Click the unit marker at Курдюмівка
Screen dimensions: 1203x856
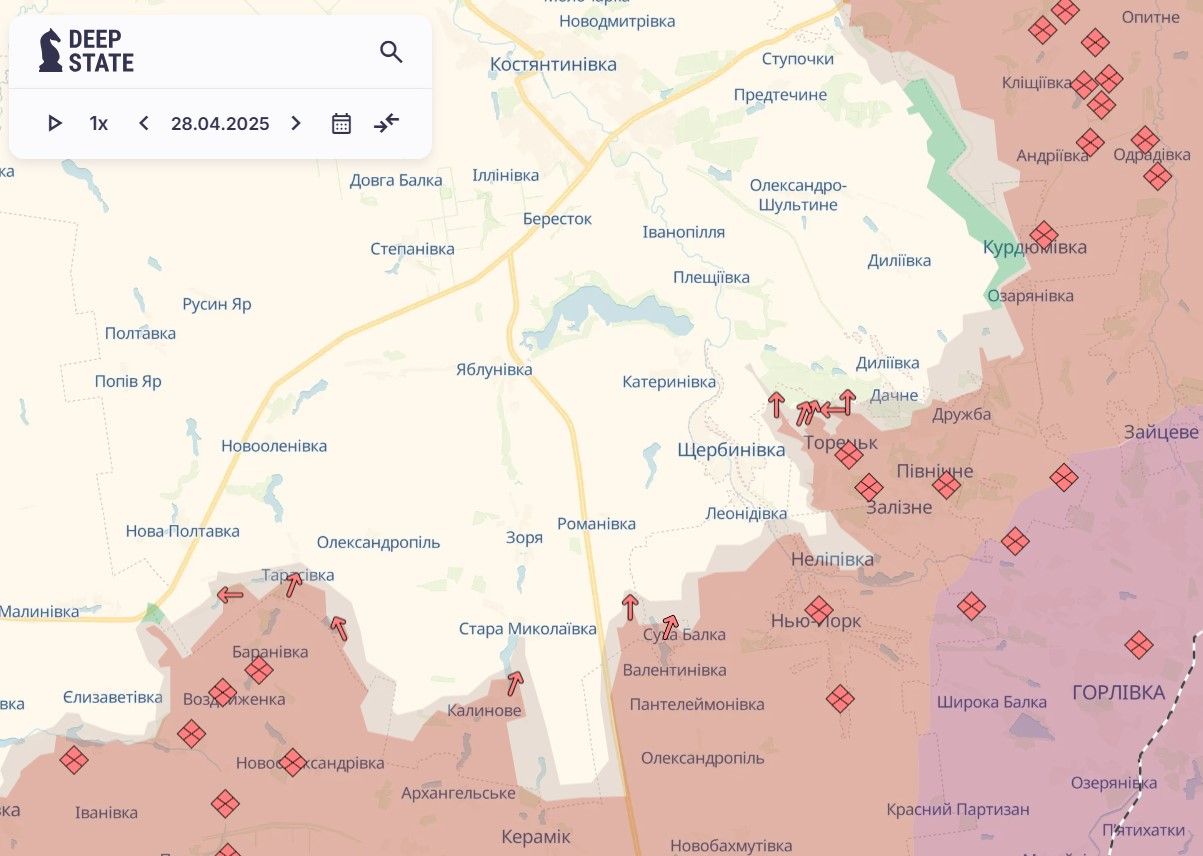[x=1043, y=235]
